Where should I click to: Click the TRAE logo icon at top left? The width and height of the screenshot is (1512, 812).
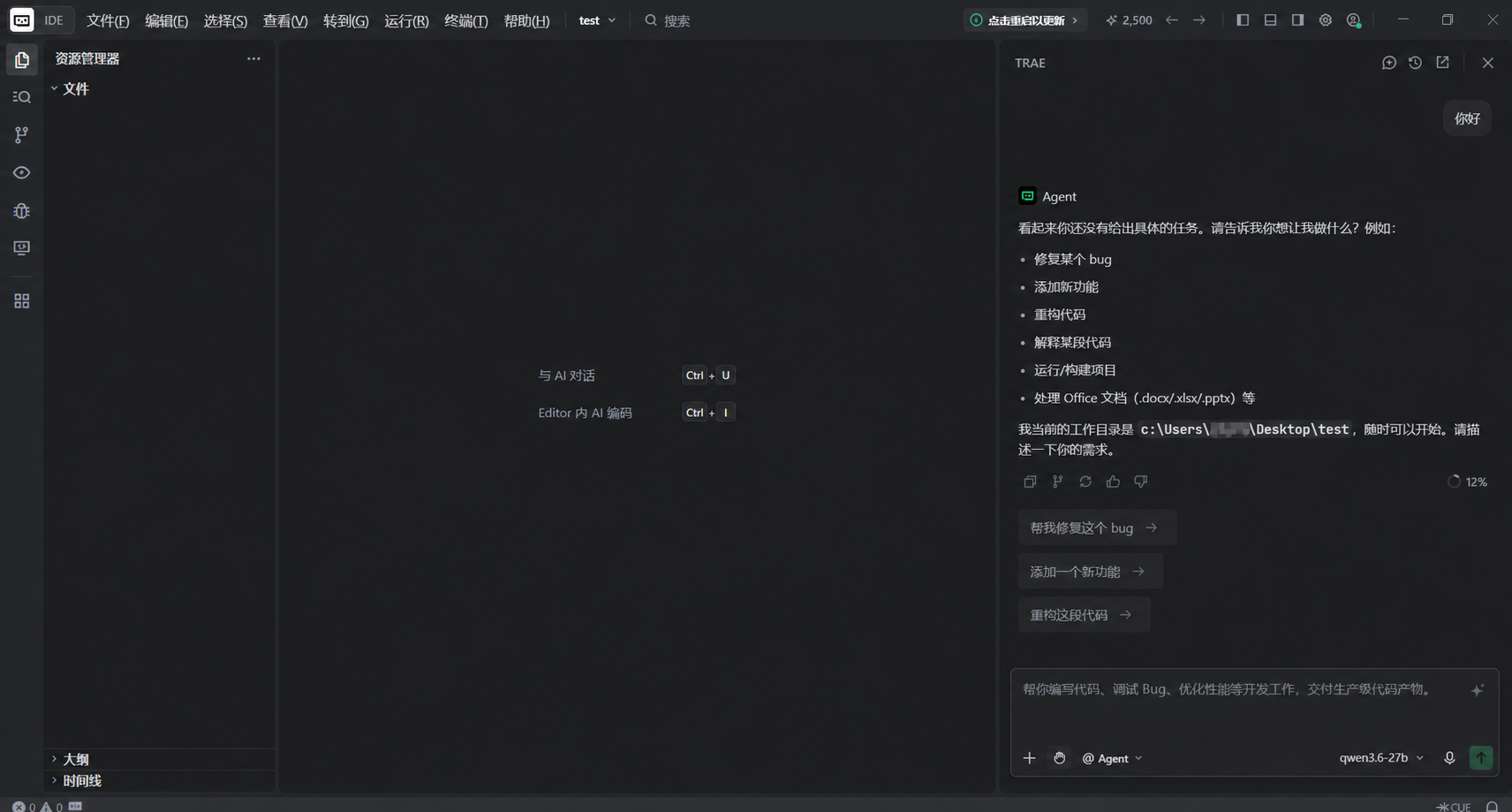tap(21, 19)
